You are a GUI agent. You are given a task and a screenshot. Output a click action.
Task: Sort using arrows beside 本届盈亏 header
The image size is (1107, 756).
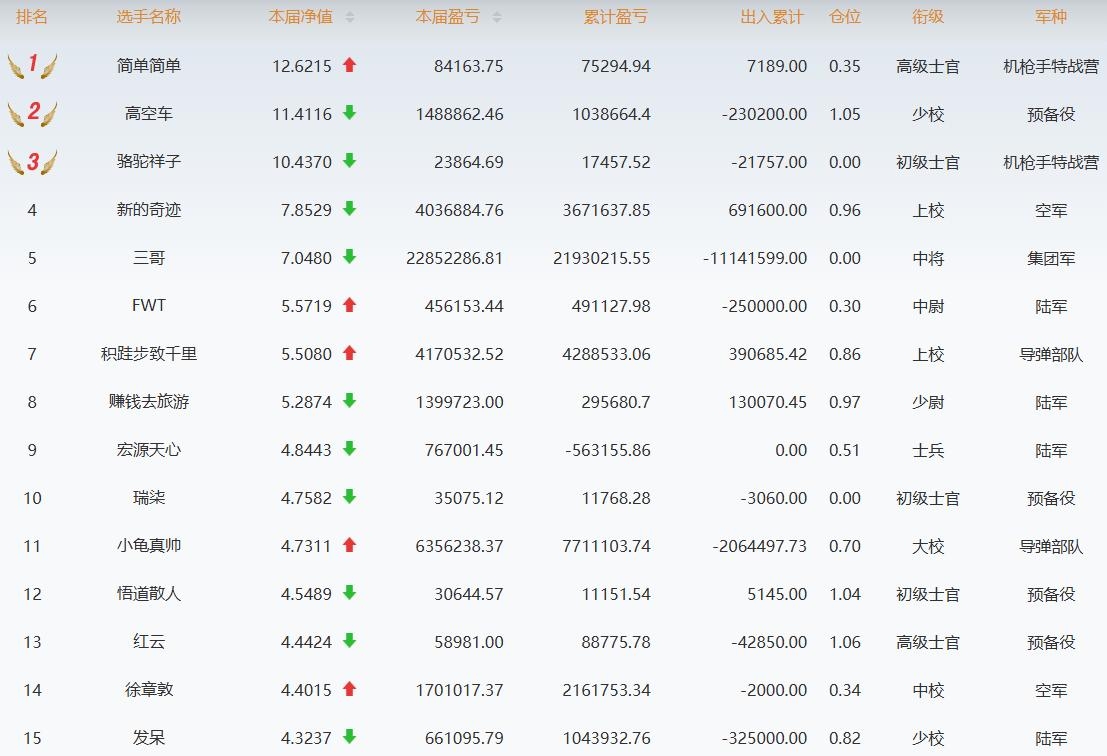(497, 17)
